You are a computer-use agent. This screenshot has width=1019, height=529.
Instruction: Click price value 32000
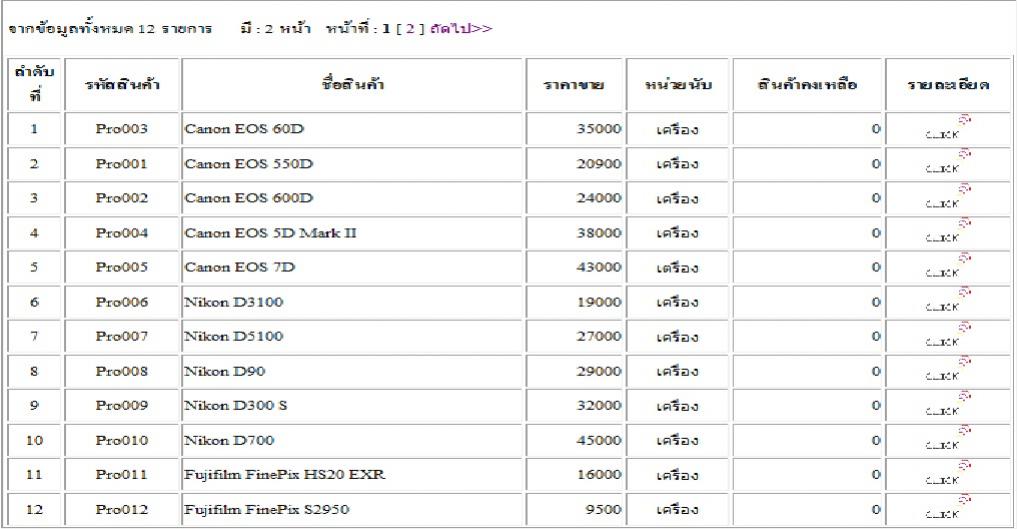(599, 406)
